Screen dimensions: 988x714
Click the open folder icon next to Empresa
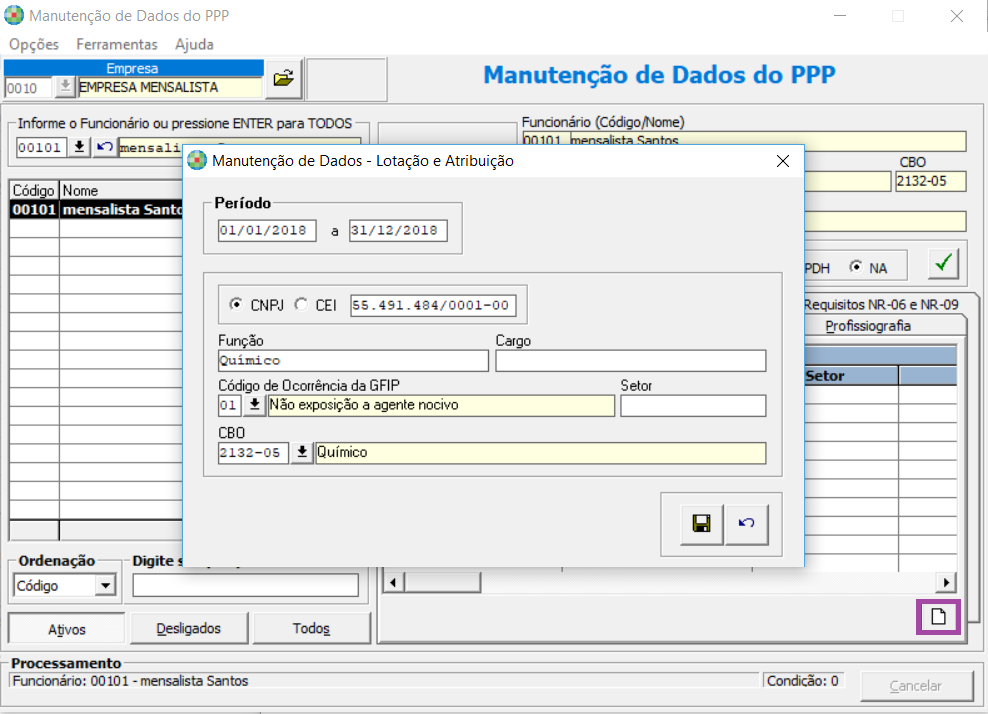coord(284,78)
